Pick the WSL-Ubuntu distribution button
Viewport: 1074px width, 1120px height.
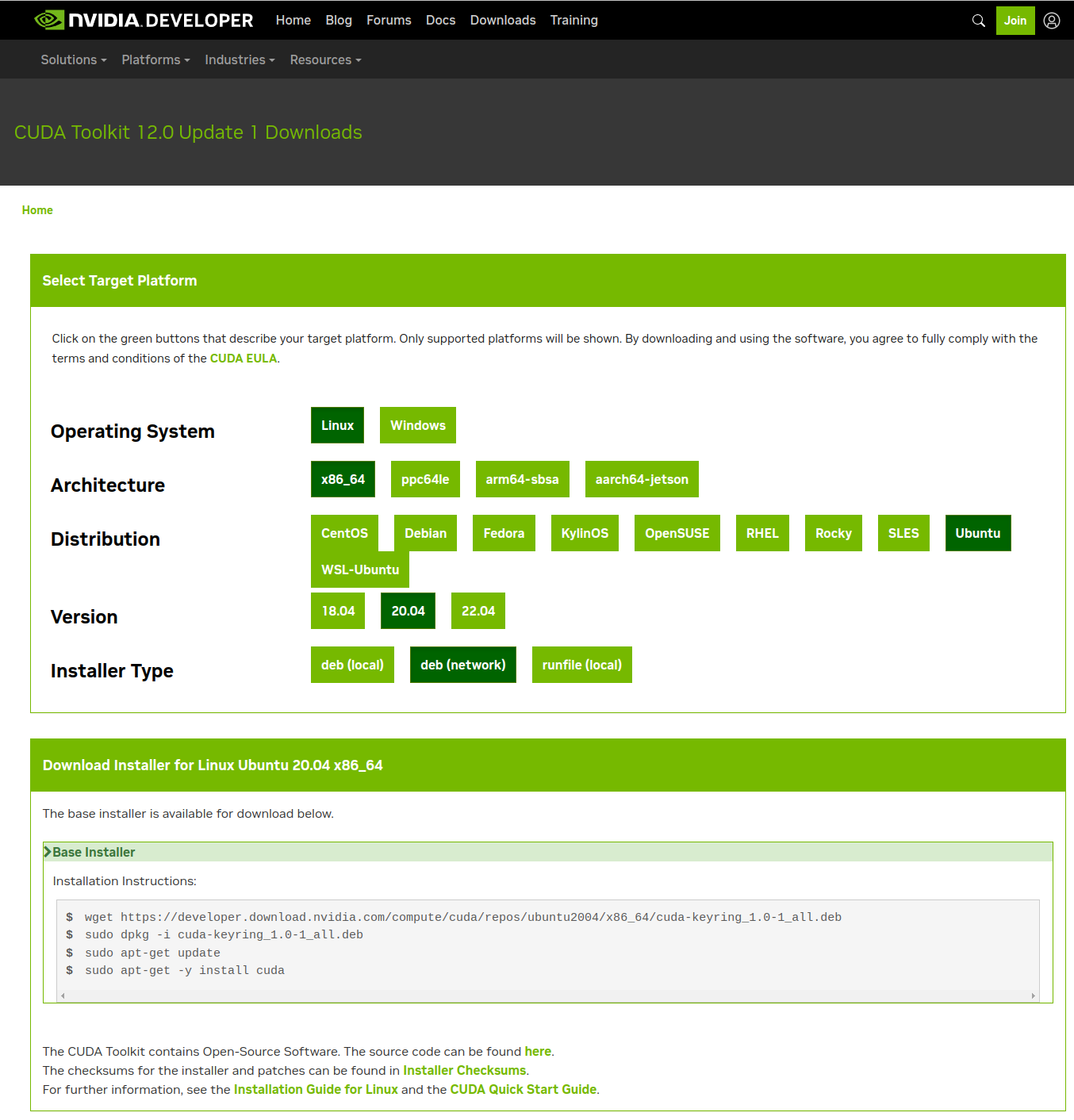[360, 570]
